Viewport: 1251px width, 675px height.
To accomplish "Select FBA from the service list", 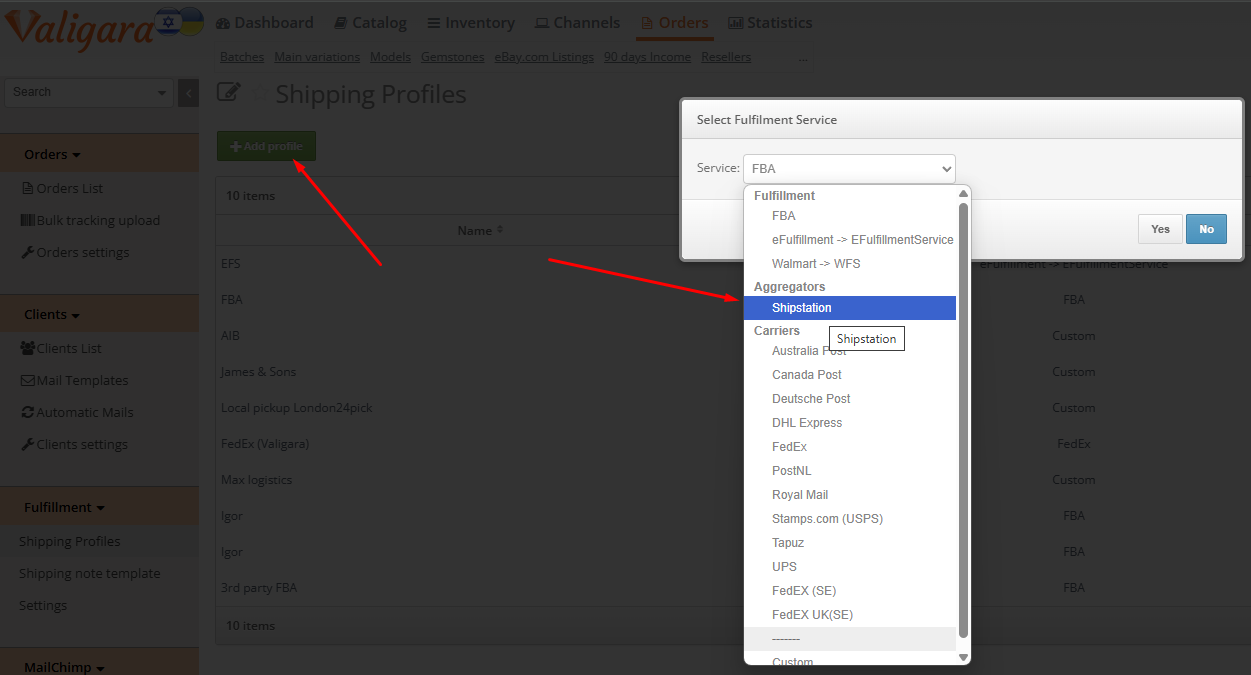I will 850,216.
